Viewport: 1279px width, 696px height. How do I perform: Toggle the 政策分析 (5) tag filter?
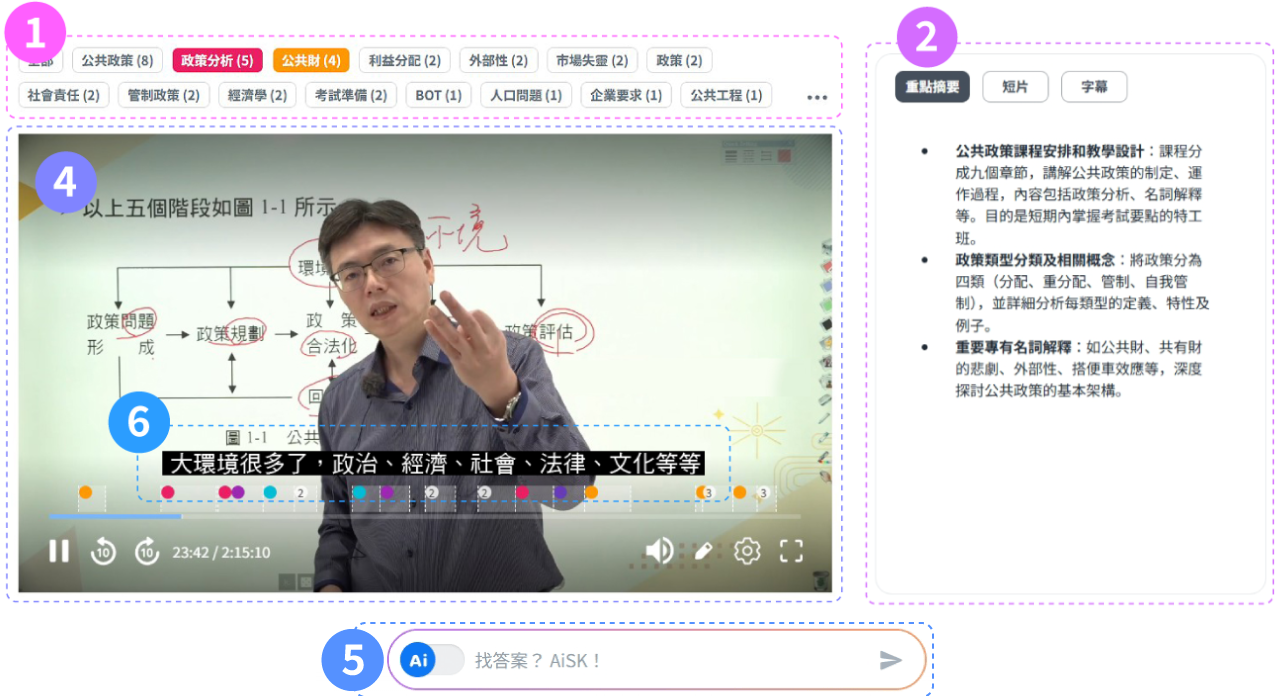pyautogui.click(x=217, y=60)
